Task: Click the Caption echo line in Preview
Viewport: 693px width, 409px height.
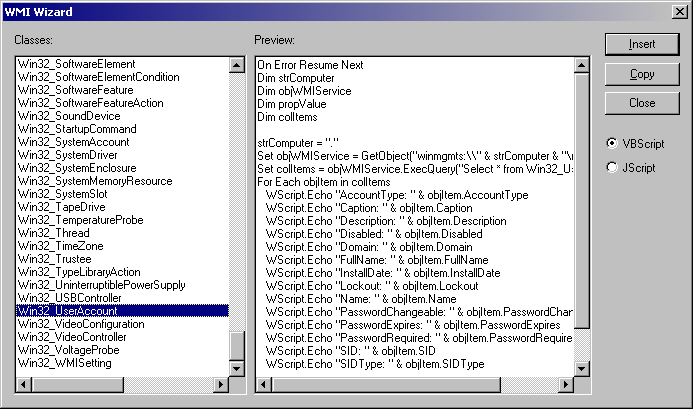Action: pyautogui.click(x=369, y=208)
